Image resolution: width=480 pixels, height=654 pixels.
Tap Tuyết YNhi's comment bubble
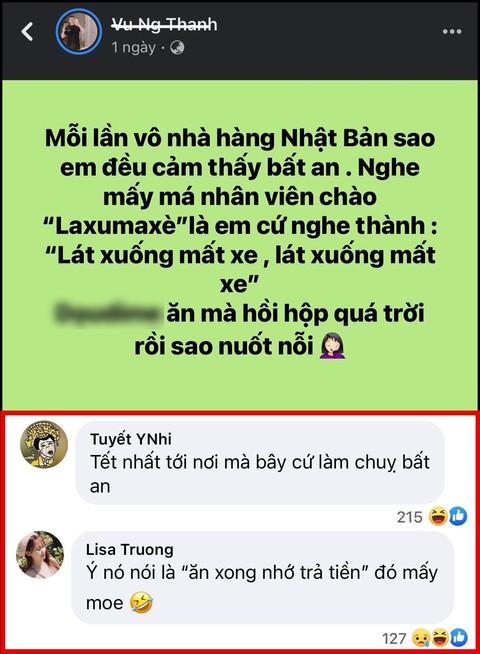point(260,463)
